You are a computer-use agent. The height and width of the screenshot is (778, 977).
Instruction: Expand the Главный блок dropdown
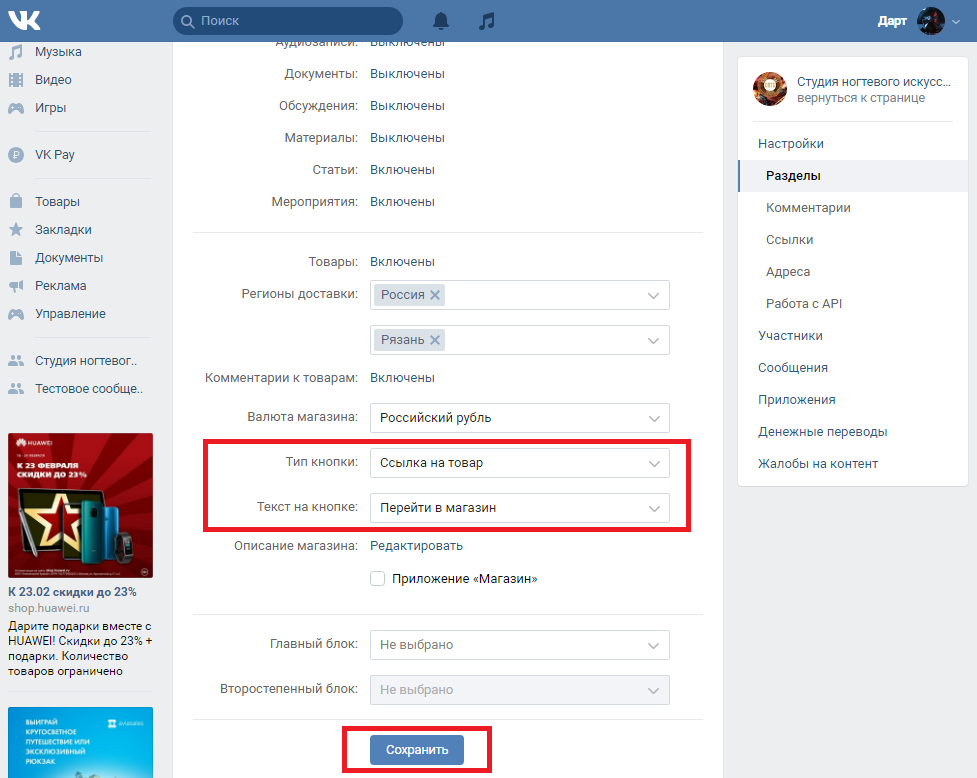519,645
